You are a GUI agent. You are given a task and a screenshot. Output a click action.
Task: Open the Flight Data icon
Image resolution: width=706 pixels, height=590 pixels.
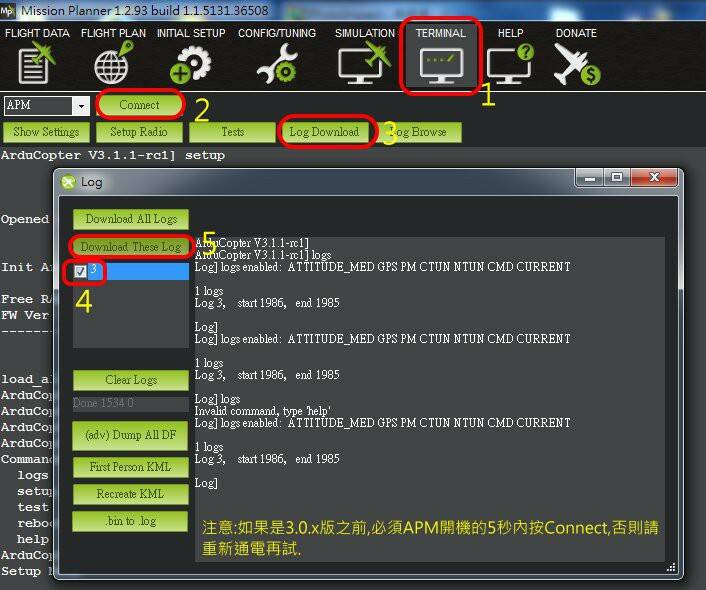tap(36, 65)
